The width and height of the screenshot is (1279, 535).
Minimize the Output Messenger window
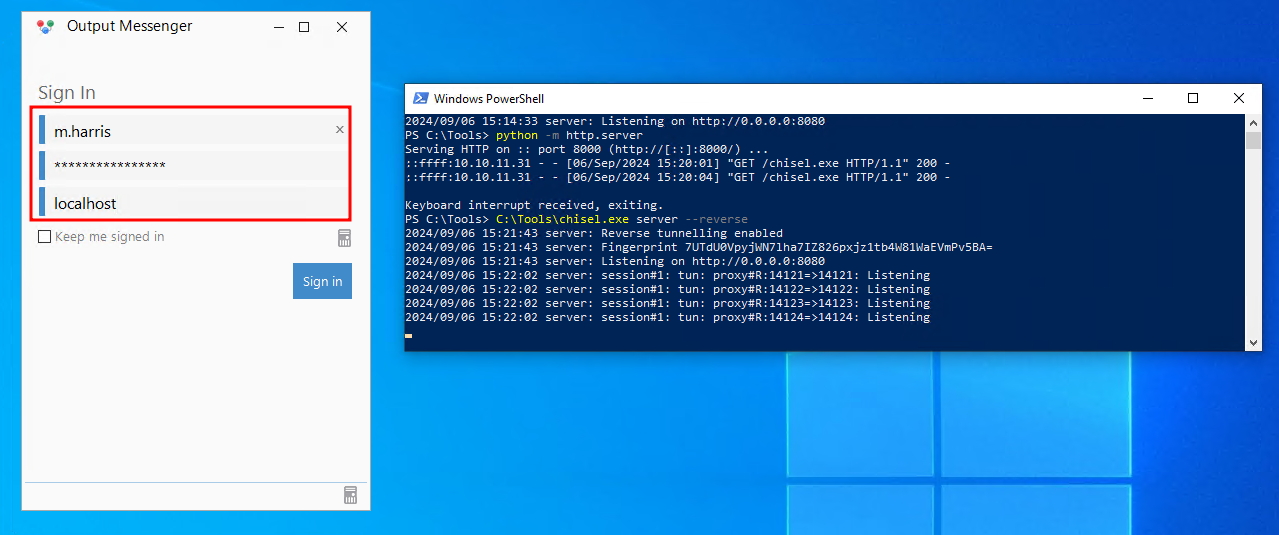[x=279, y=27]
